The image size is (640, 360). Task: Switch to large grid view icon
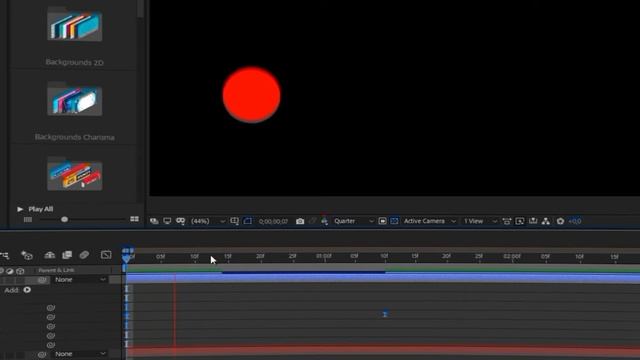134,219
